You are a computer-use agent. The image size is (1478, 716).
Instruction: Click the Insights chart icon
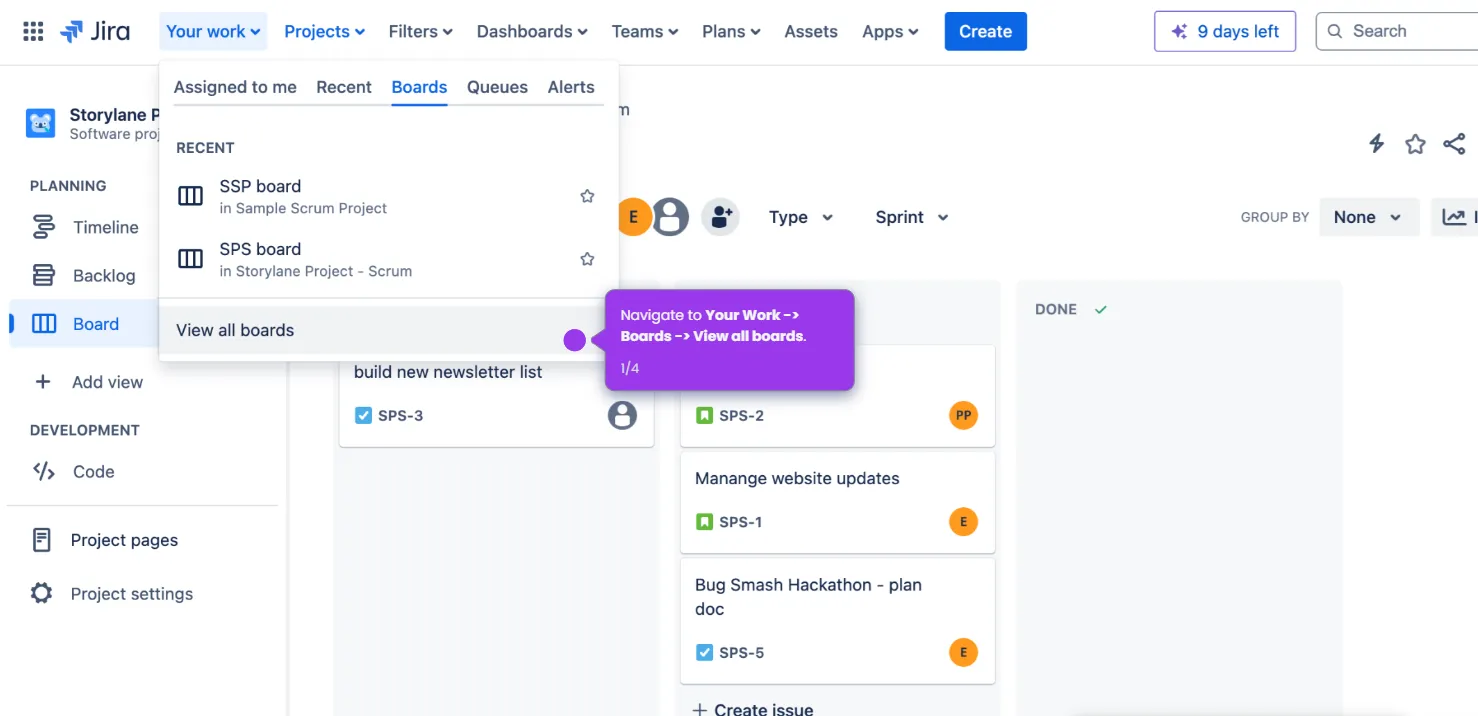[x=1455, y=217]
